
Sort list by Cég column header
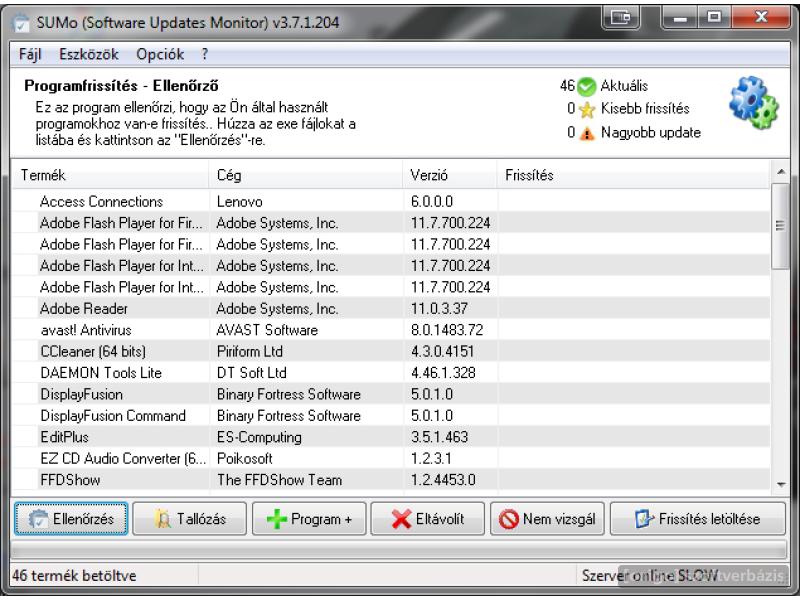(306, 175)
